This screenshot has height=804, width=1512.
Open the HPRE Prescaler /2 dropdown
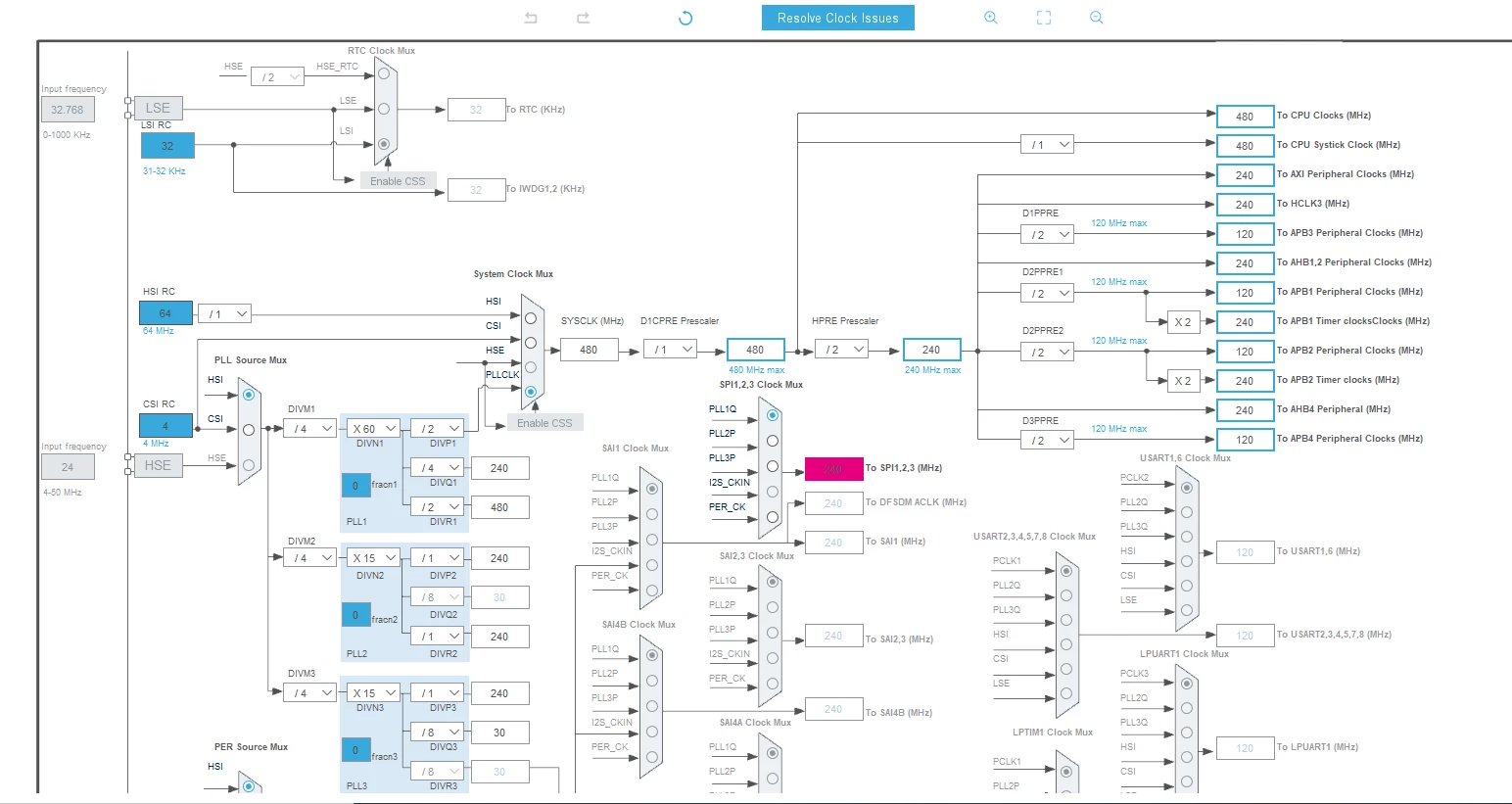[841, 349]
